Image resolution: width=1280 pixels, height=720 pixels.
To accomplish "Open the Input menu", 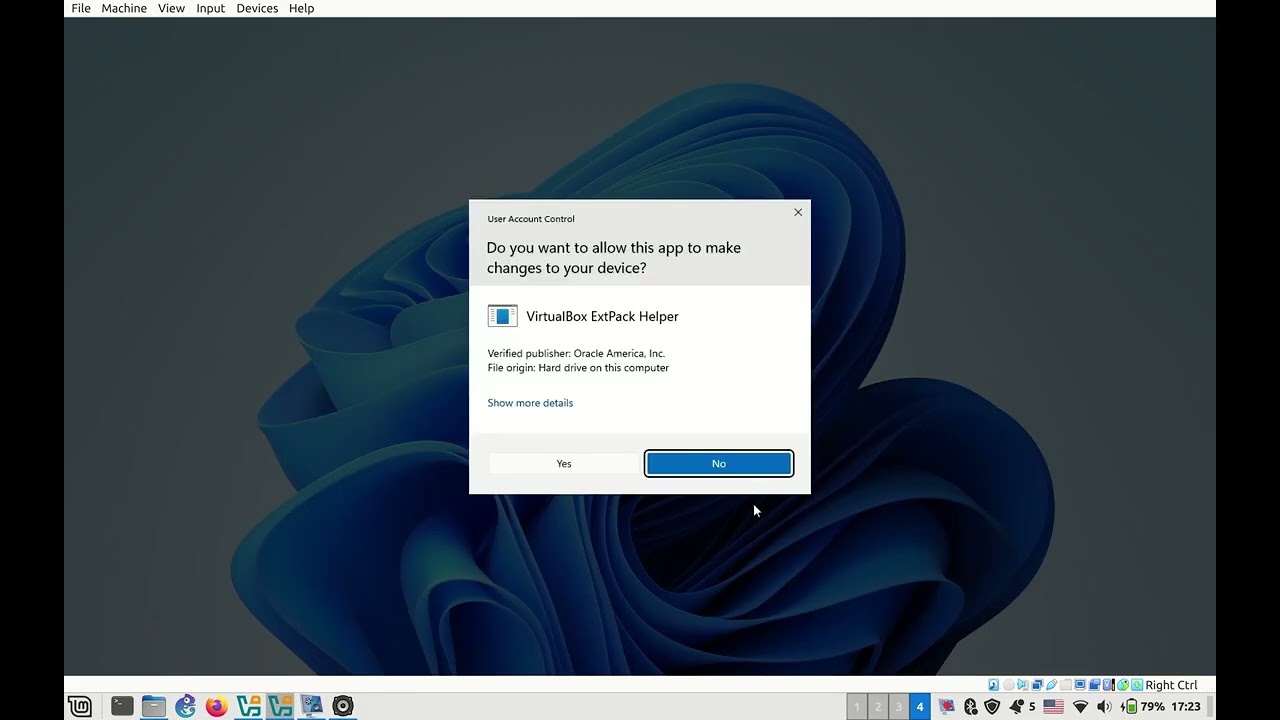I will tap(210, 8).
